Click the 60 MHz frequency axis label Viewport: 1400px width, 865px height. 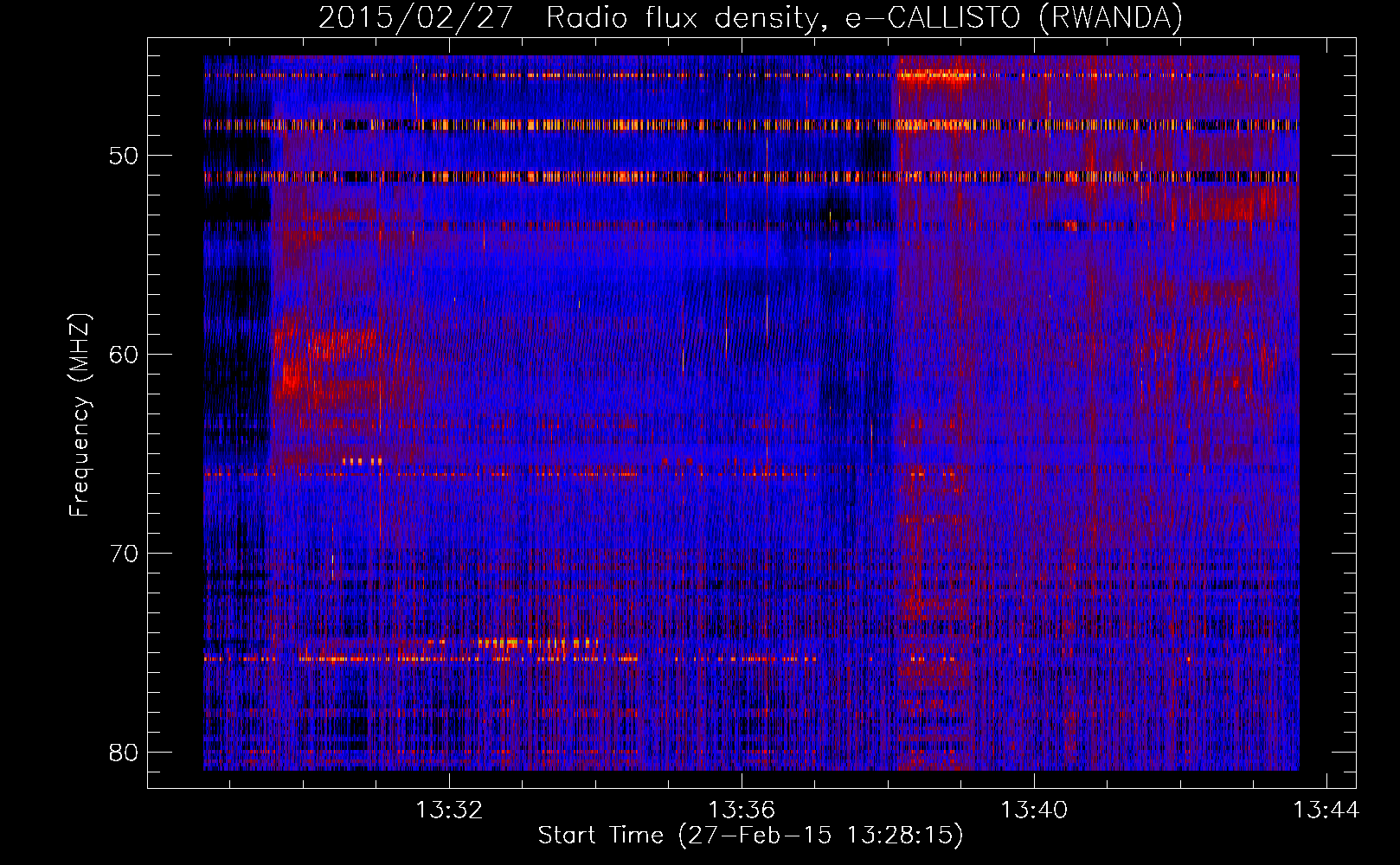(x=124, y=355)
